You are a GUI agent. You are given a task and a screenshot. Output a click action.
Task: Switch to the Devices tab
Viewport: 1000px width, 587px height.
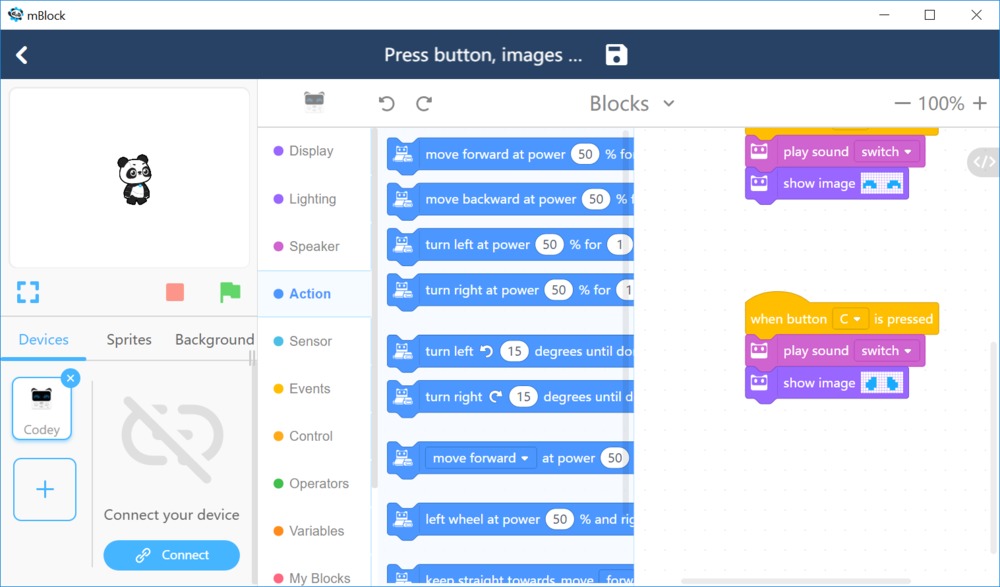pyautogui.click(x=43, y=339)
